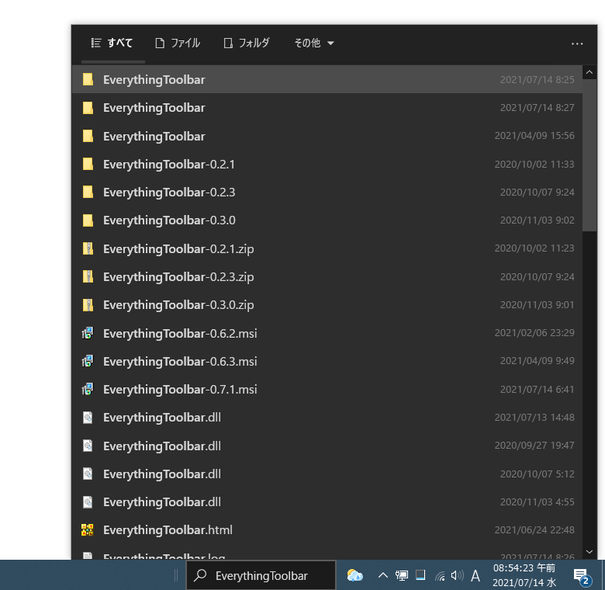Click installer icon of EverythingToolbar-0.7.1.msi
The image size is (605, 590).
click(x=88, y=389)
